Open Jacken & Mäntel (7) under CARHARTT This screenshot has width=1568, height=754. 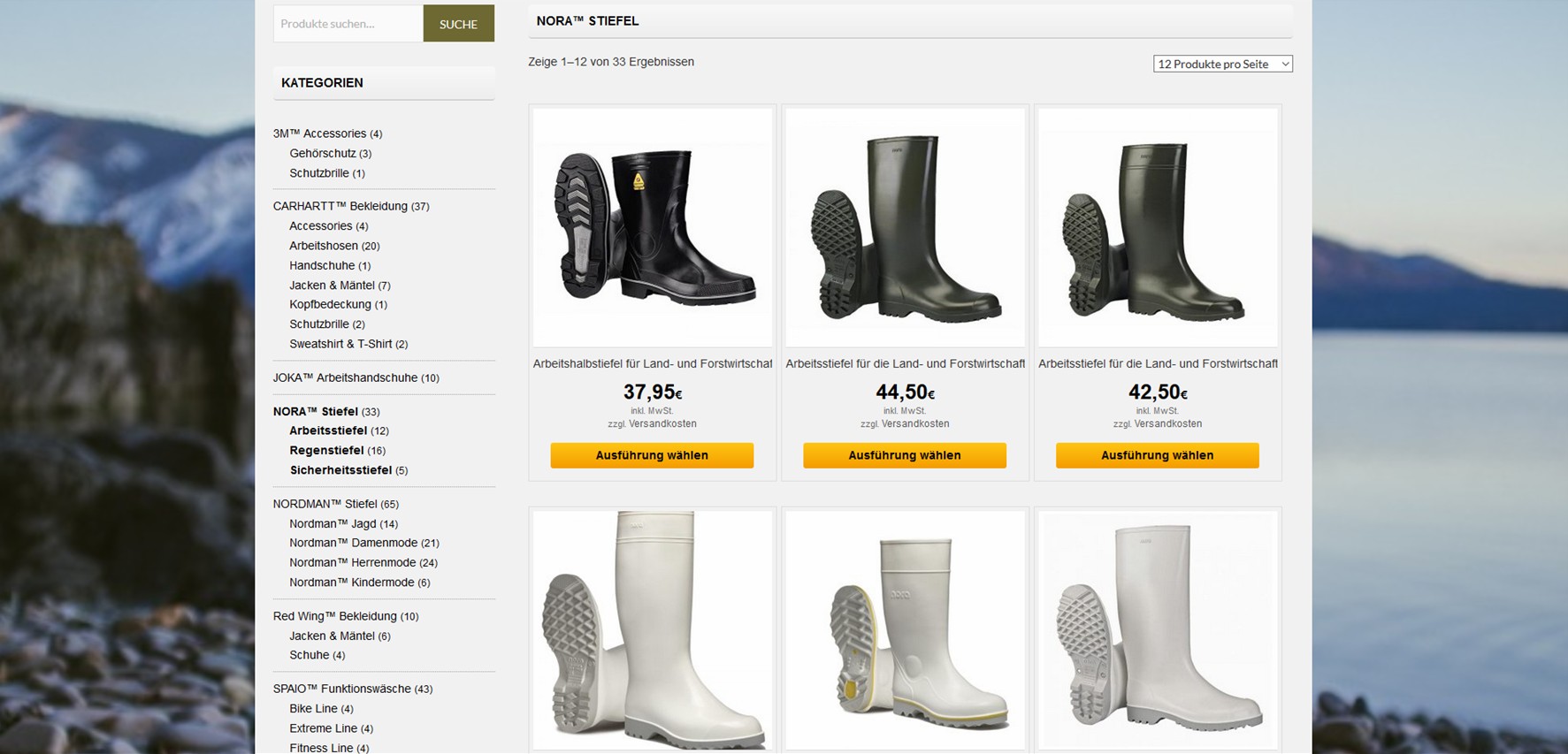point(332,285)
